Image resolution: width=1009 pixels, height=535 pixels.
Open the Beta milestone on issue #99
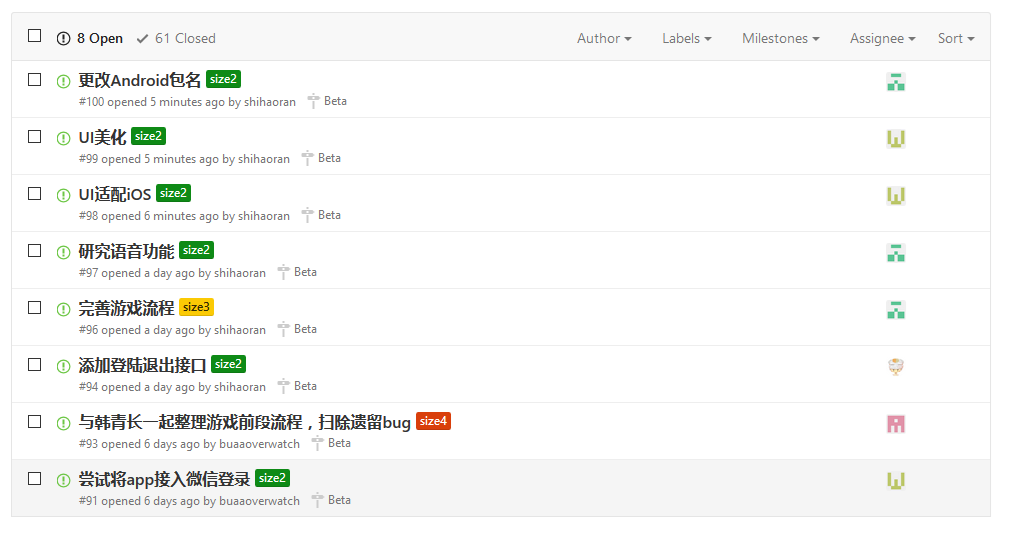point(322,158)
